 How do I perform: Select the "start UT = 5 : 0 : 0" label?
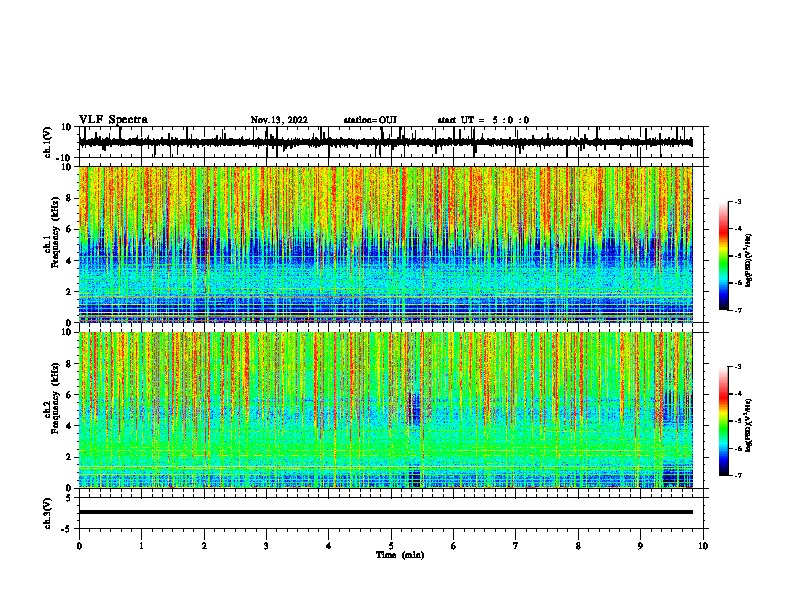(x=483, y=120)
